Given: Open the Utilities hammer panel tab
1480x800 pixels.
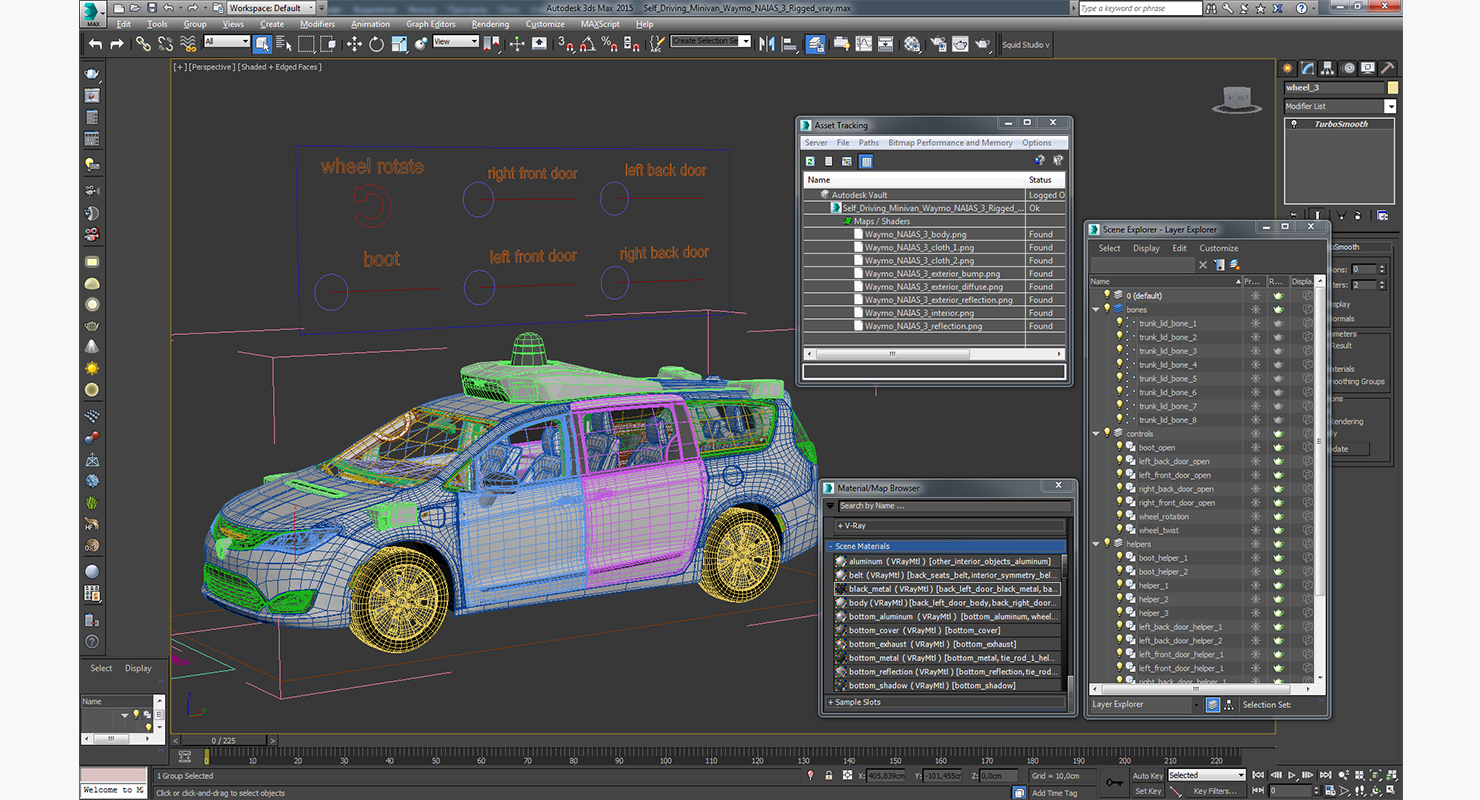Looking at the screenshot, I should click(x=1387, y=68).
